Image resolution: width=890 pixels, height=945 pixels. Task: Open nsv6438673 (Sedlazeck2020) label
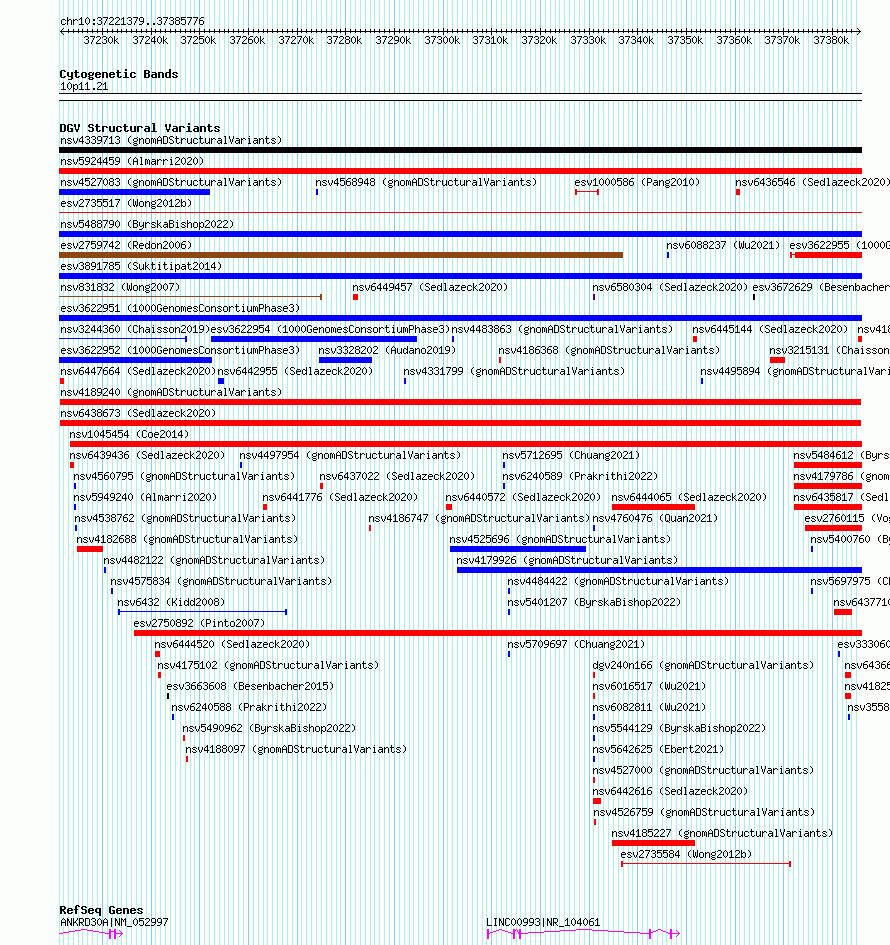pyautogui.click(x=138, y=413)
